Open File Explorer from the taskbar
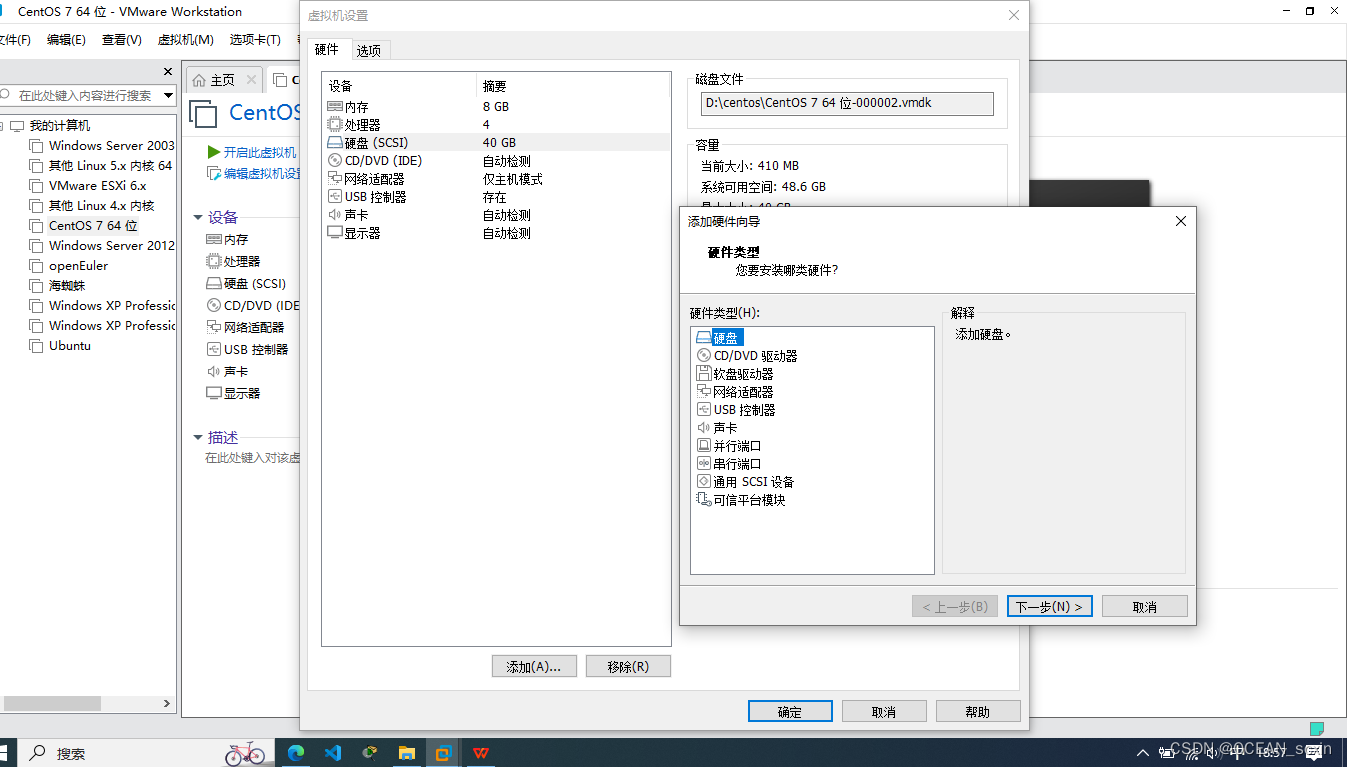The image size is (1347, 767). click(406, 753)
